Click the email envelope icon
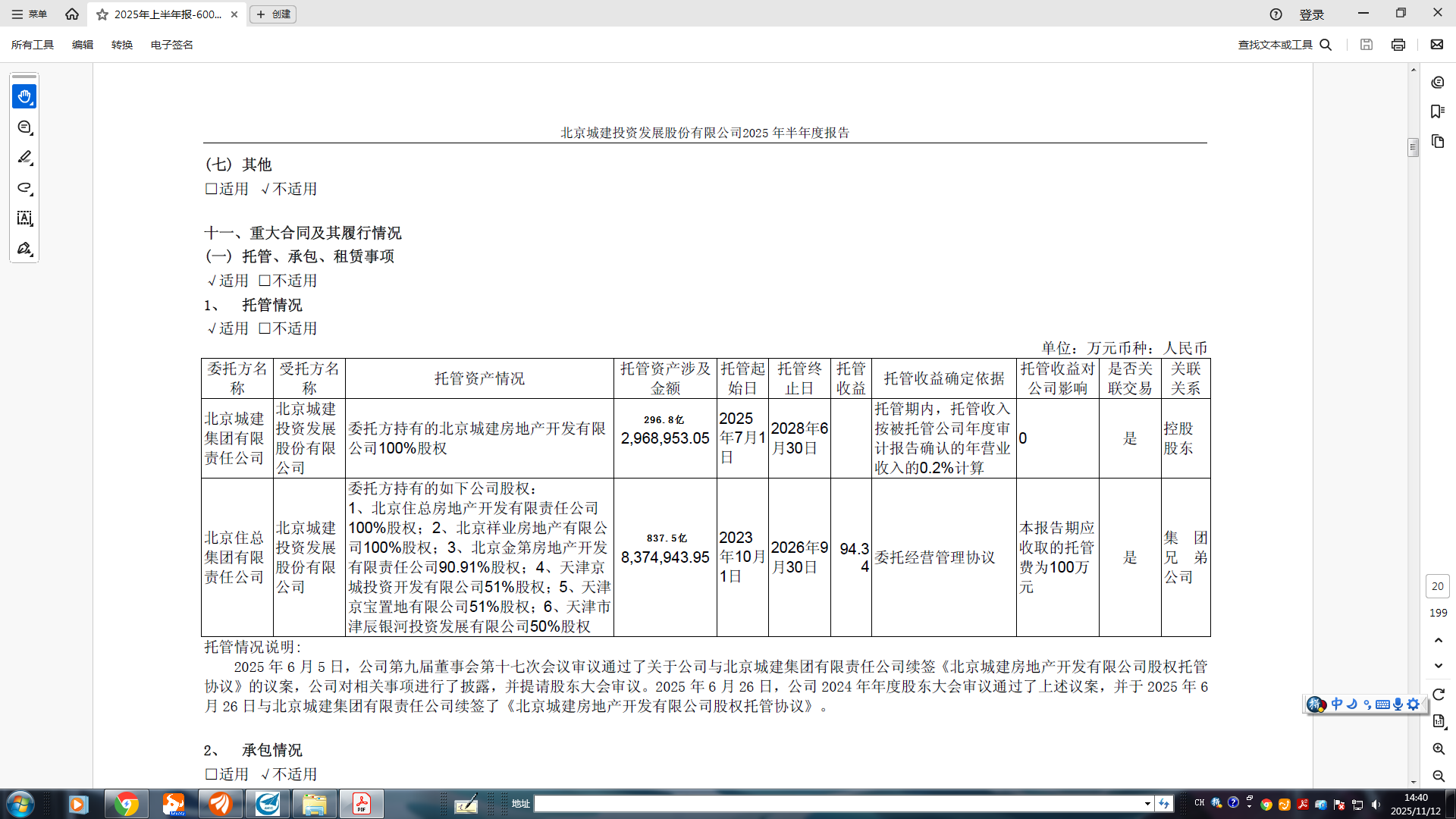 (x=1436, y=45)
